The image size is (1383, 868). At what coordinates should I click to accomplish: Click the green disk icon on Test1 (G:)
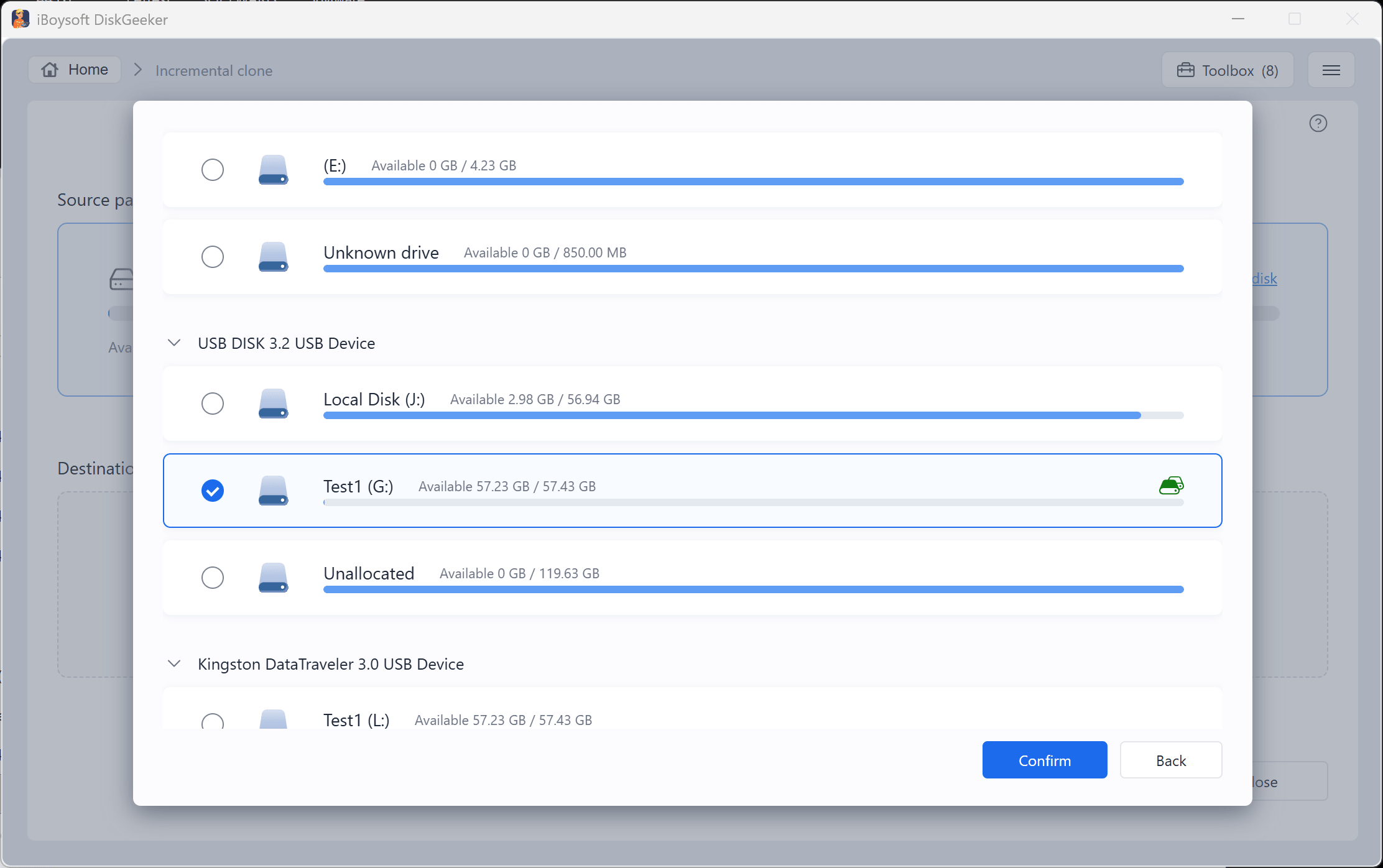(x=1172, y=486)
